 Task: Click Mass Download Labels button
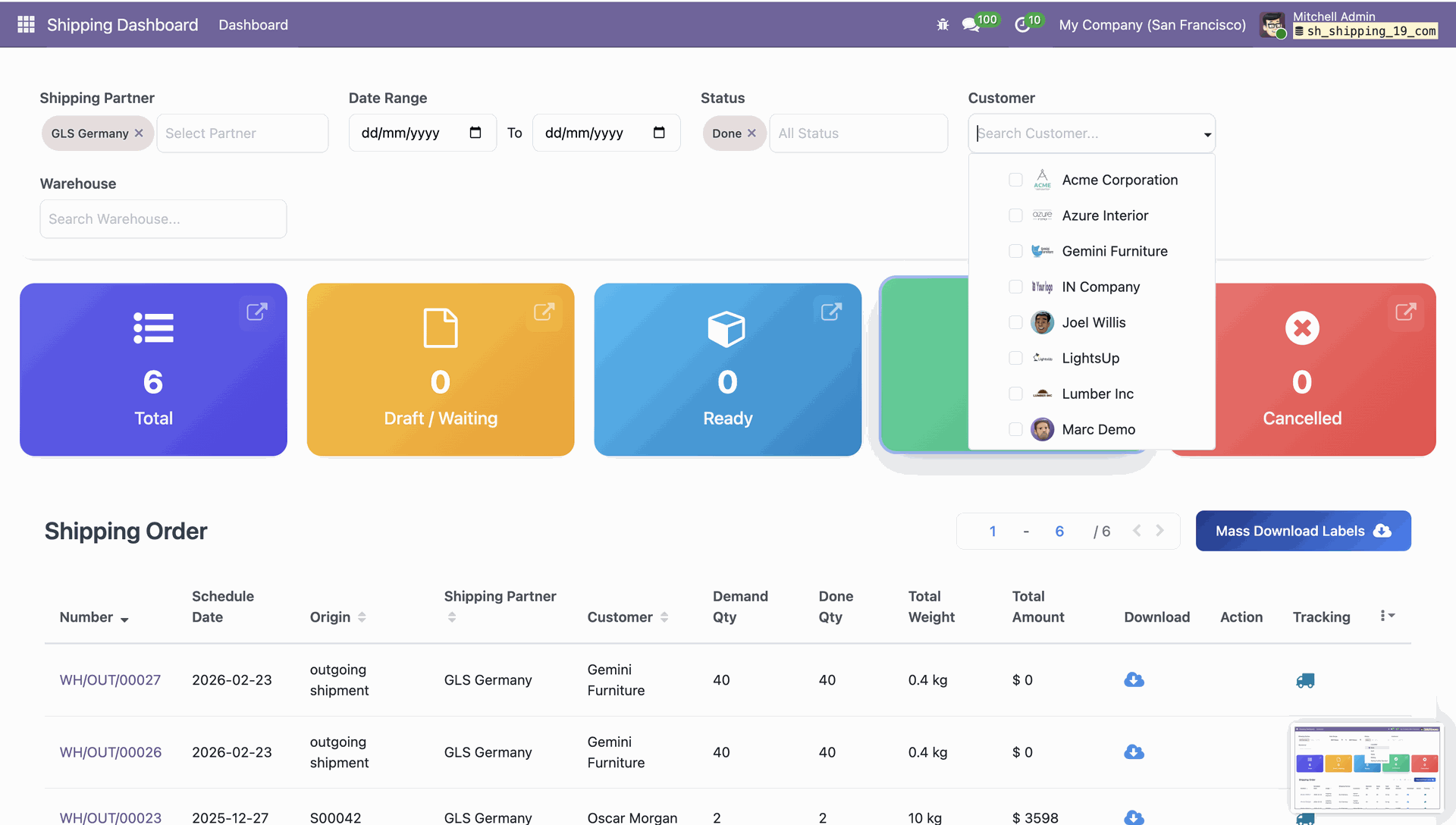[1303, 531]
